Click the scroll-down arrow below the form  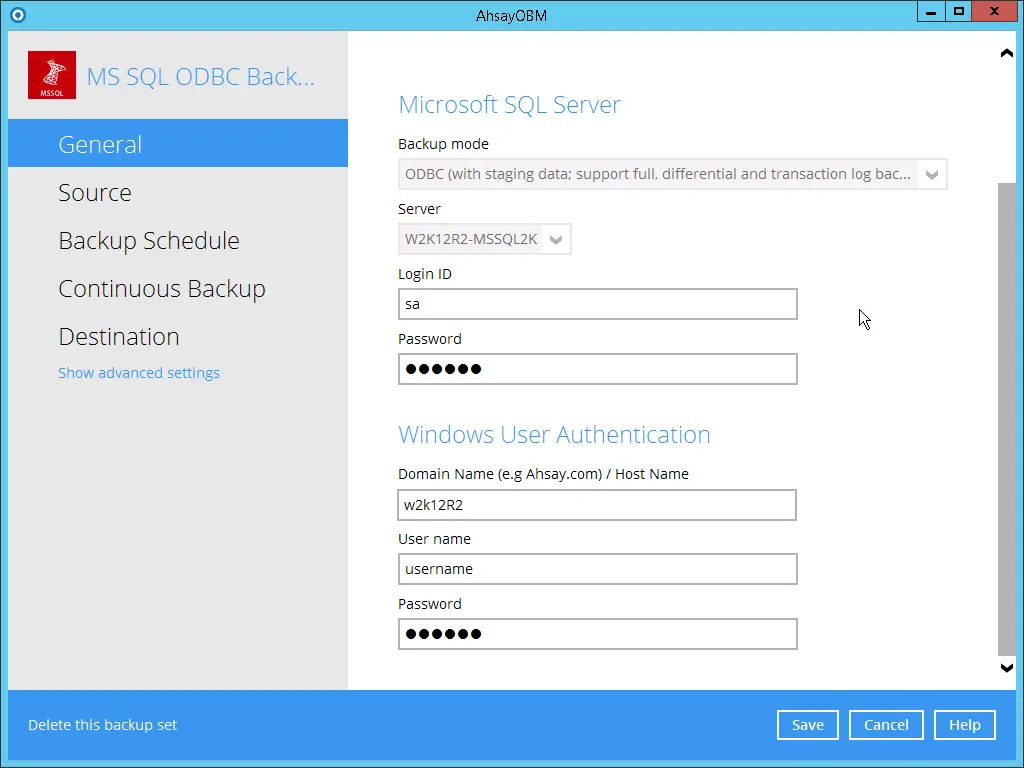(x=1007, y=667)
